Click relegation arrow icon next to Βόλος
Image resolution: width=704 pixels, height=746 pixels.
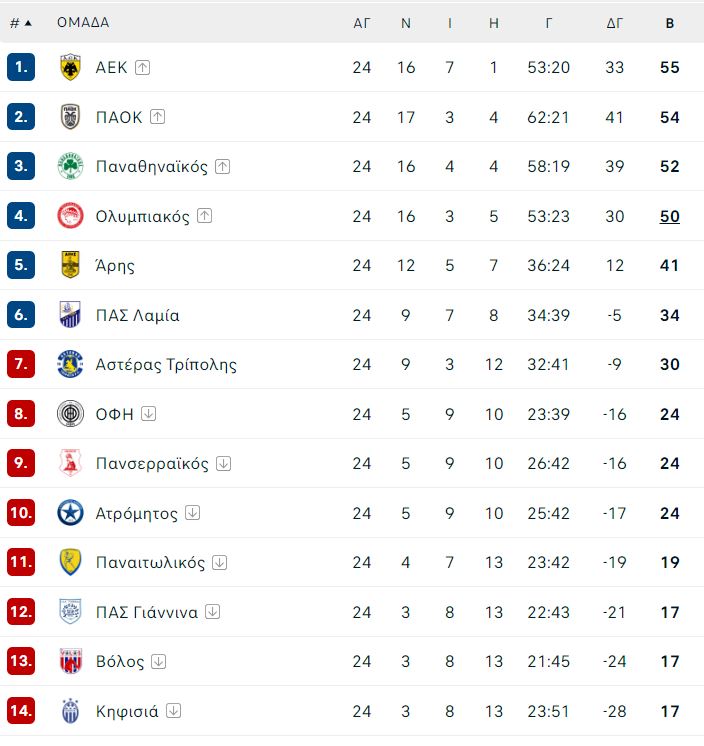[x=158, y=661]
